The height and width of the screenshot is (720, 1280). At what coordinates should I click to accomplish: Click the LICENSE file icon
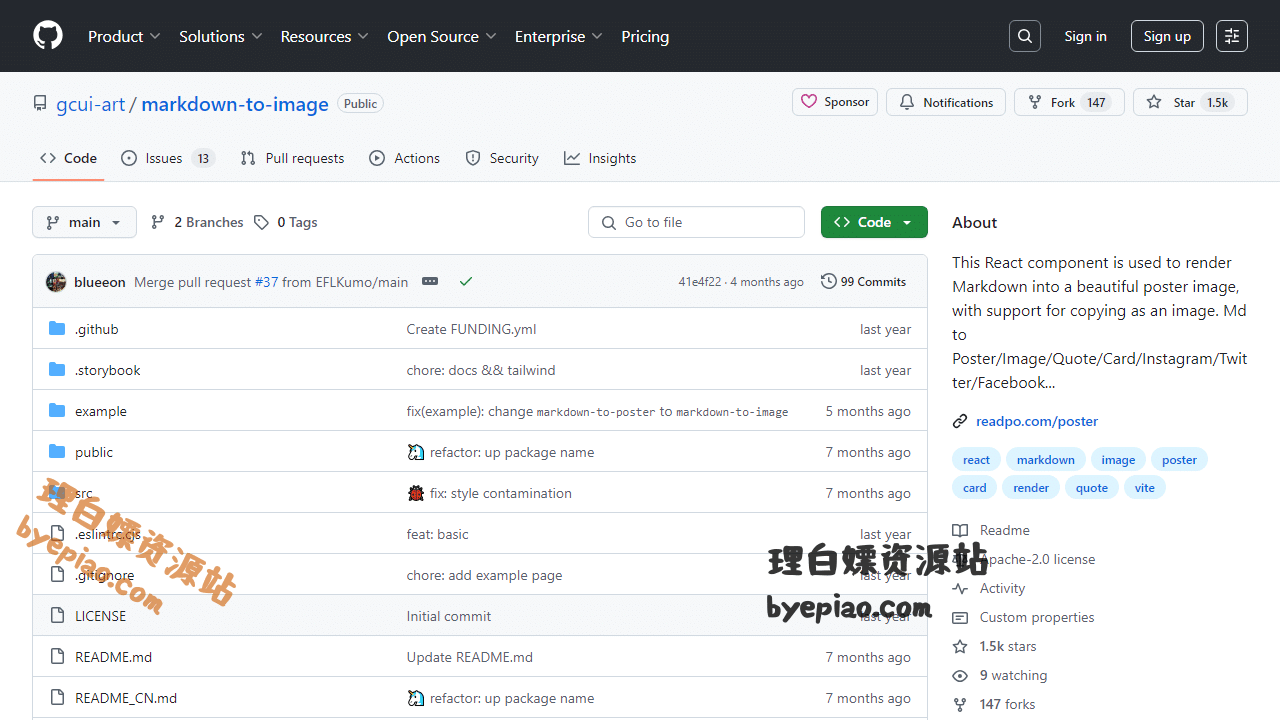click(x=57, y=616)
